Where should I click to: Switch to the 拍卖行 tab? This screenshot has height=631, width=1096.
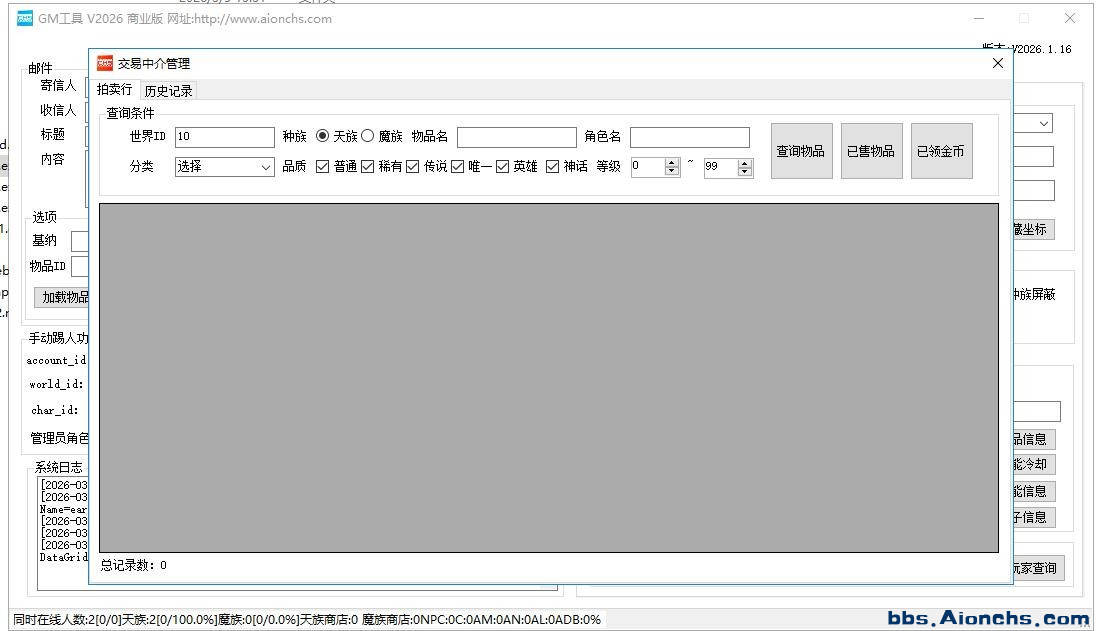click(x=114, y=90)
